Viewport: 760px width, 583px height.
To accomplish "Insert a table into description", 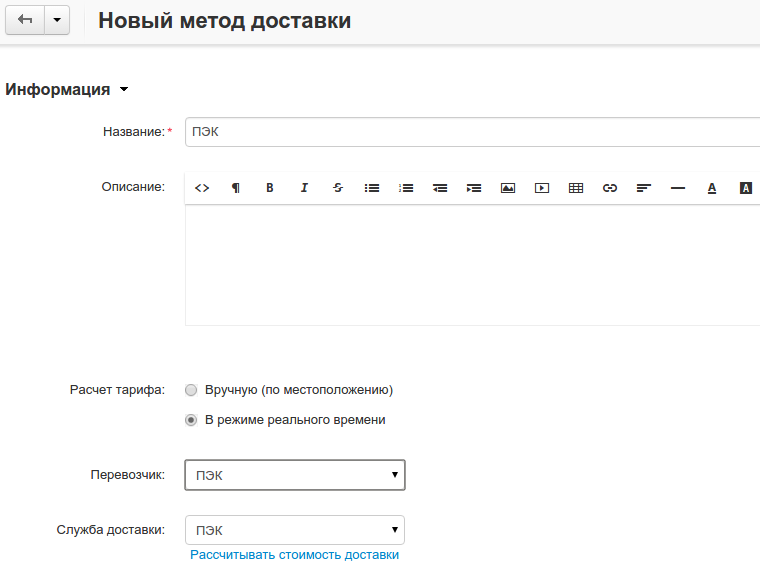I will [x=576, y=188].
